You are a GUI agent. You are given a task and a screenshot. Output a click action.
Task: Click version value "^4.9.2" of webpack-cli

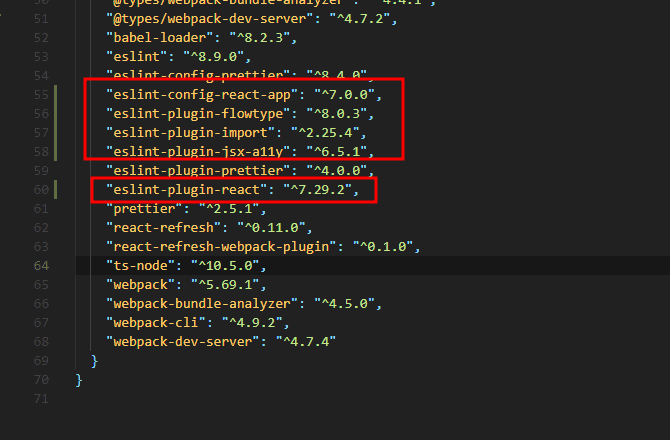click(x=252, y=323)
